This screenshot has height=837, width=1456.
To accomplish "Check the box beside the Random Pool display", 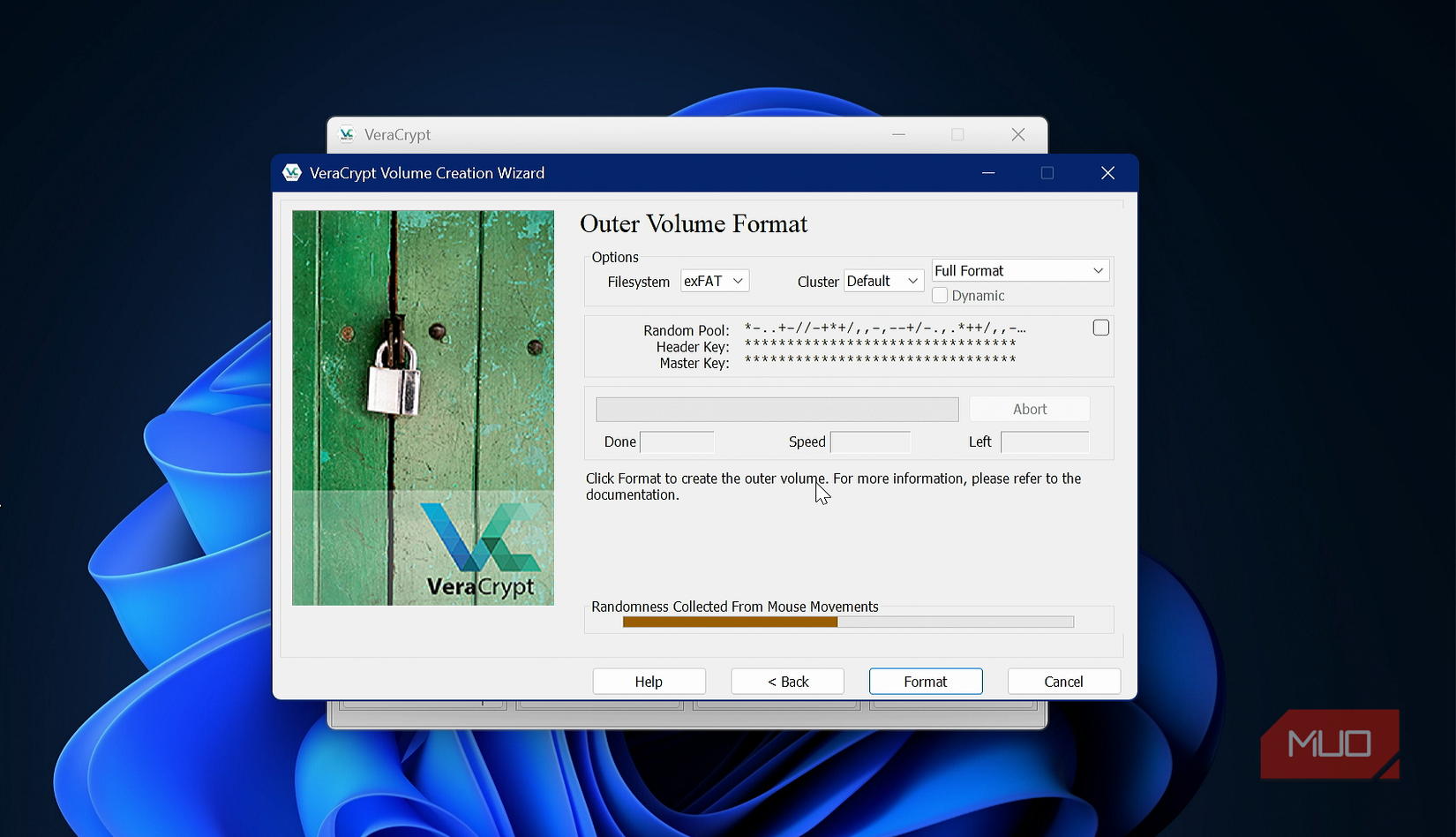I will (x=1100, y=327).
